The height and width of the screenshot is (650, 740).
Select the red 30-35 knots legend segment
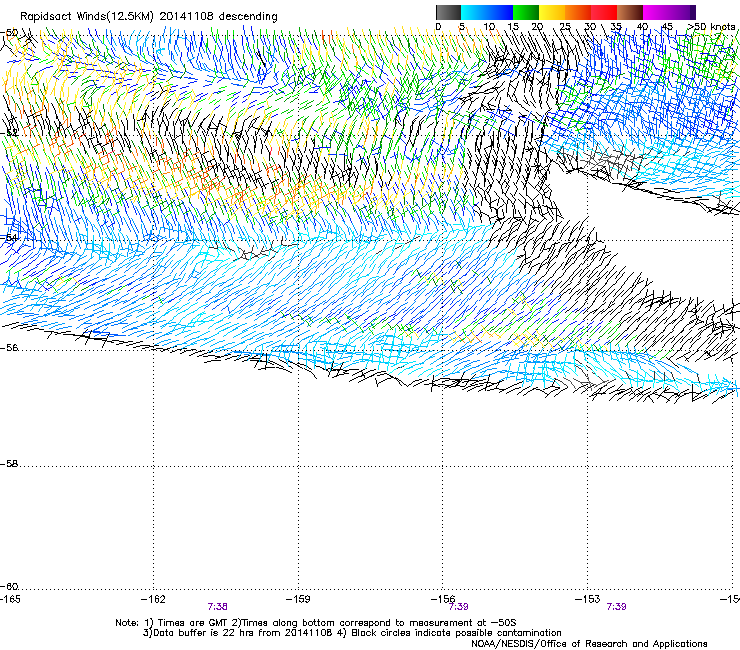coord(604,12)
